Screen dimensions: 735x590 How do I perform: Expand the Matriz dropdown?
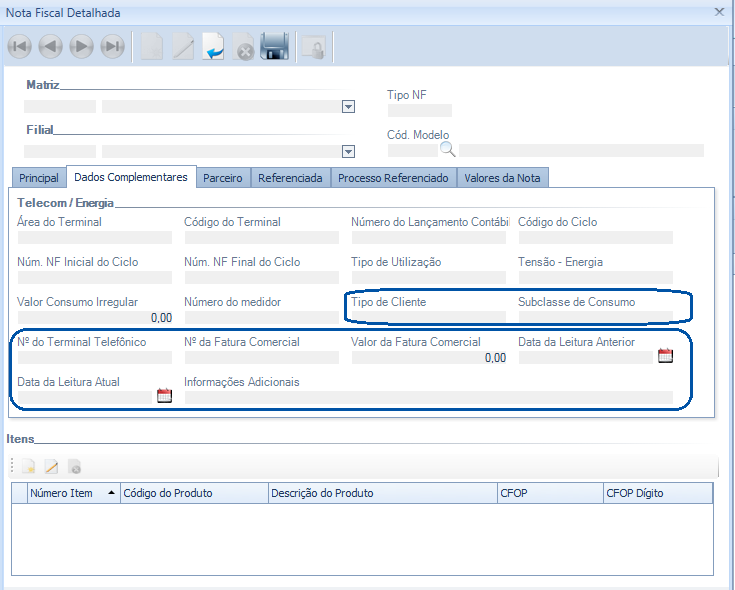(x=348, y=107)
